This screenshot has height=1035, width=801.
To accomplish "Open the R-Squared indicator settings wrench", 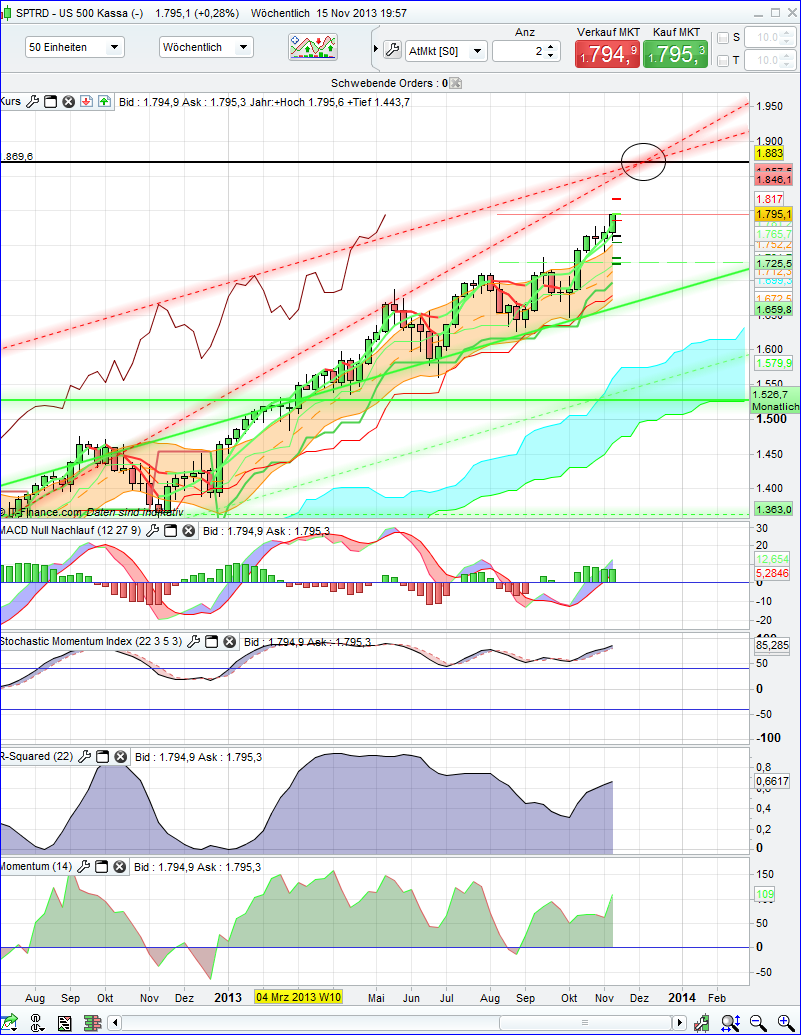I will tap(86, 757).
